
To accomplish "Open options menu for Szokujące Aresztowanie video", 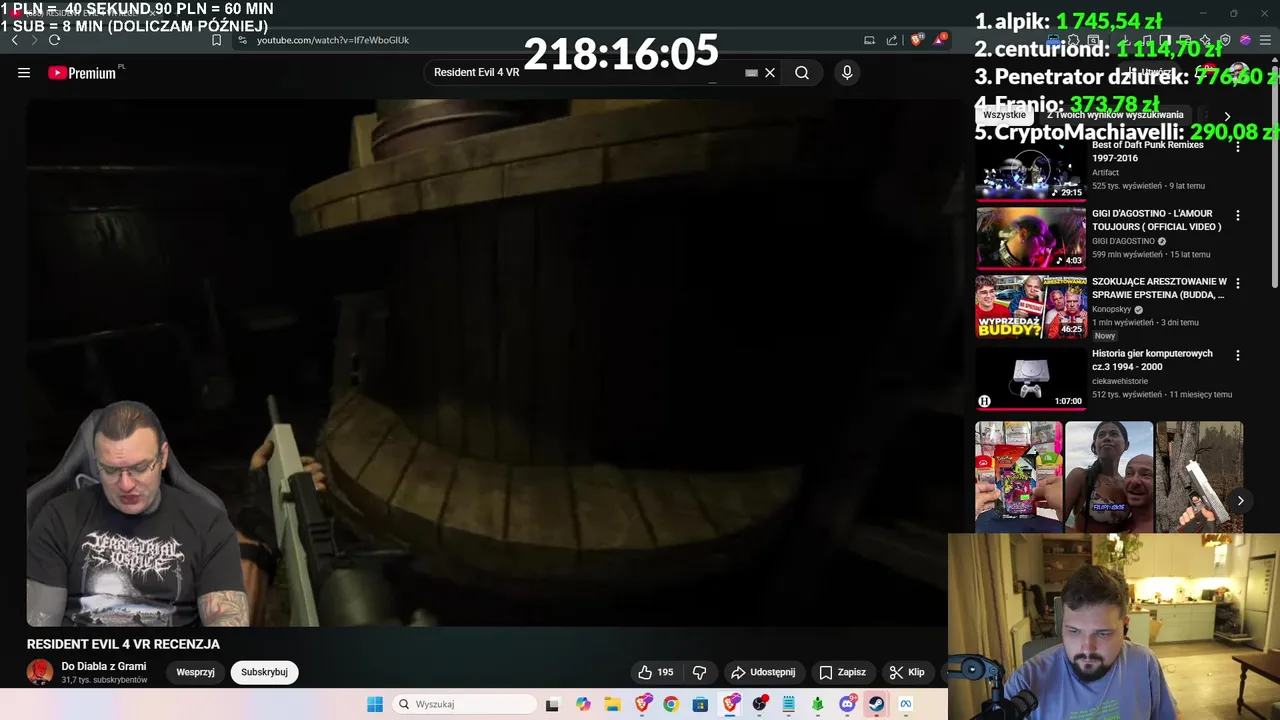I will tap(1238, 284).
